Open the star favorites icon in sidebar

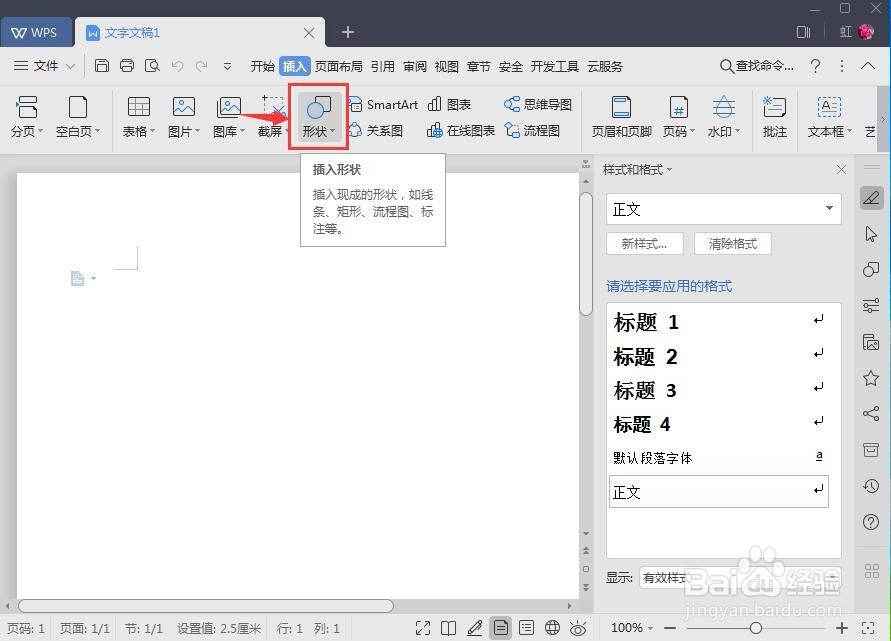(871, 378)
